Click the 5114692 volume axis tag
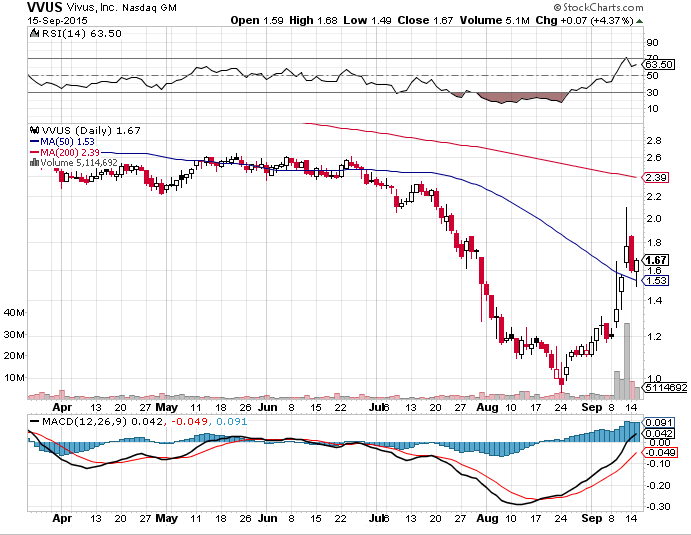This screenshot has height=535, width=691. [x=664, y=387]
